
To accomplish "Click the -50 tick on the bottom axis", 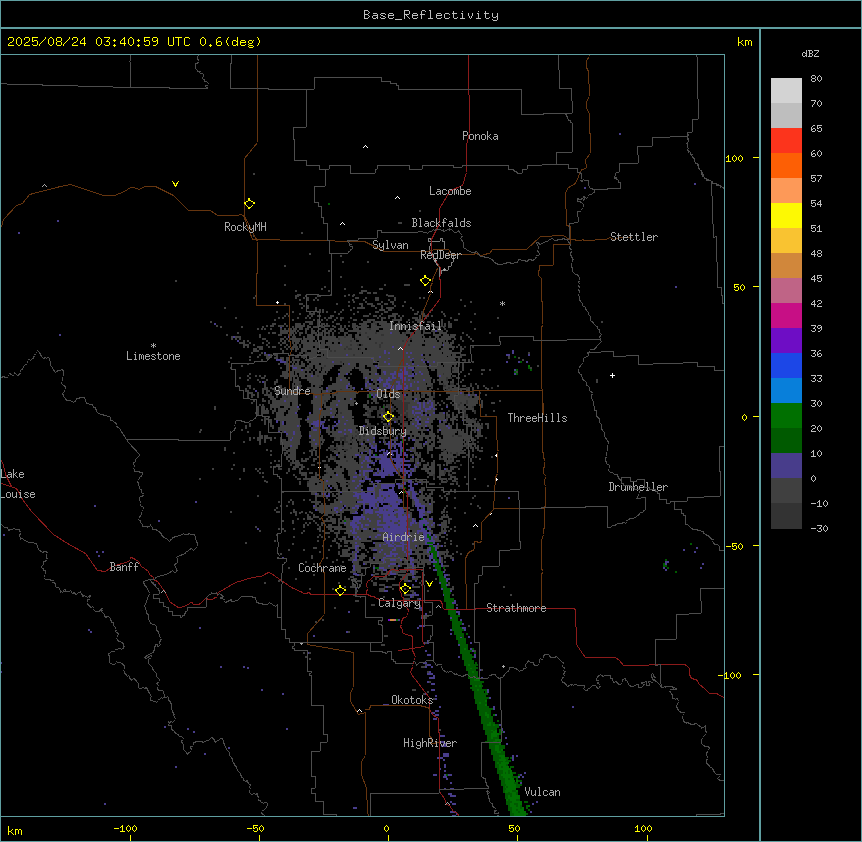I will 255,828.
